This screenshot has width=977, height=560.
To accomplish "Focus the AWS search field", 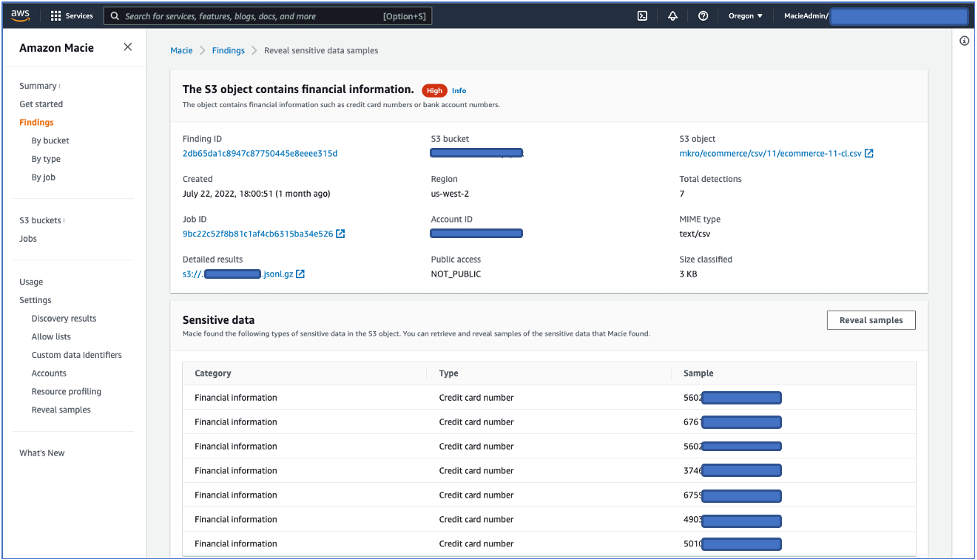I will pyautogui.click(x=268, y=16).
